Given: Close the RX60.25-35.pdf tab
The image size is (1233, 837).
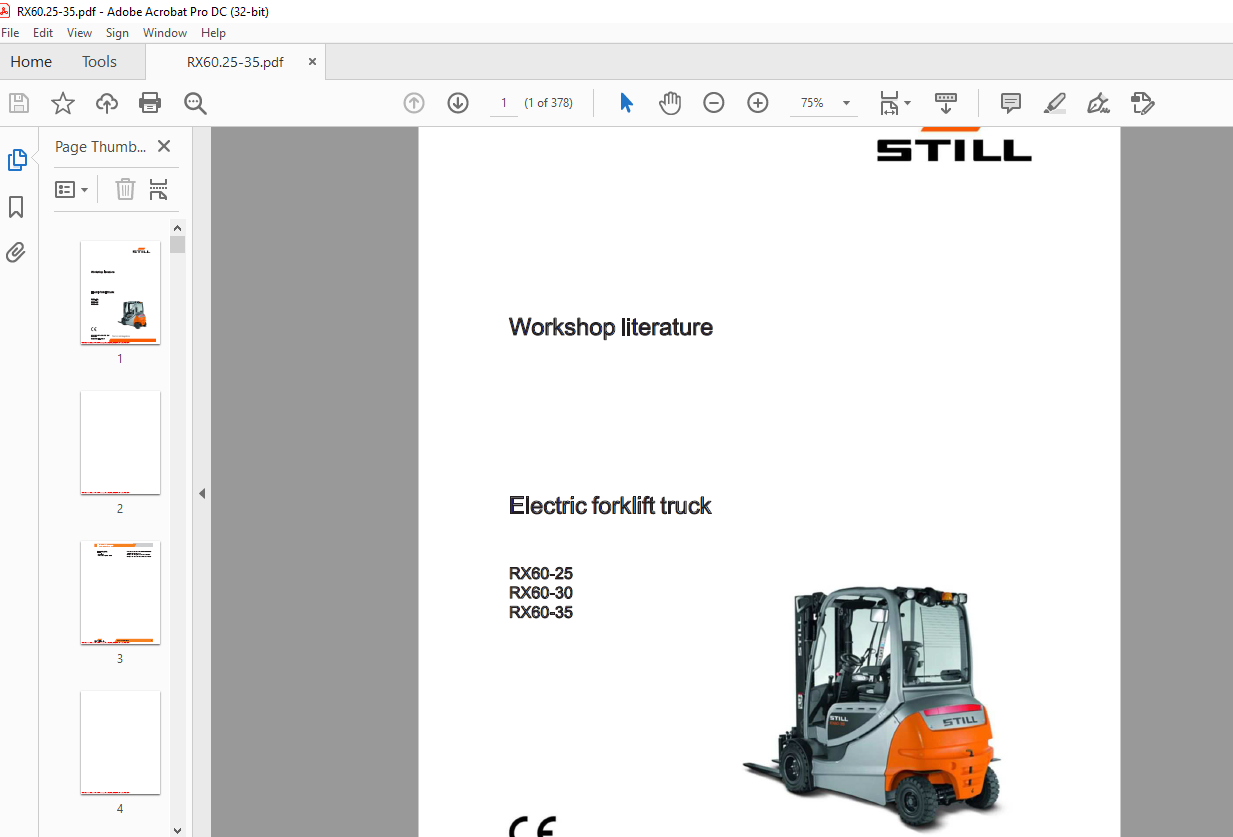Looking at the screenshot, I should (312, 61).
